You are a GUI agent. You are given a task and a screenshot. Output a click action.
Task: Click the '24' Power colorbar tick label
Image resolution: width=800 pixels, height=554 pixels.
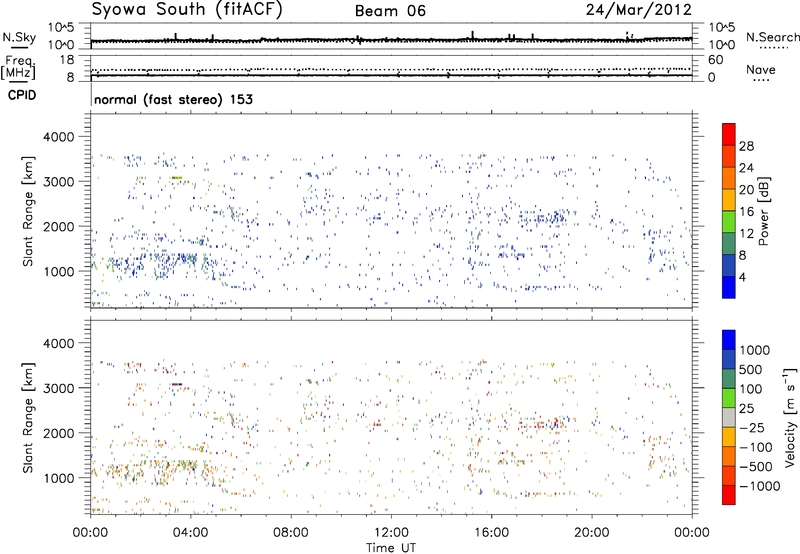point(746,168)
